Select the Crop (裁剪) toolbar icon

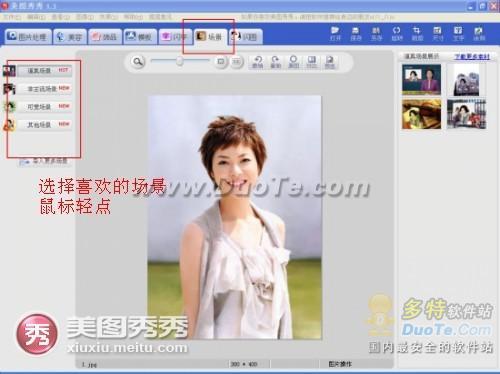[x=417, y=34]
